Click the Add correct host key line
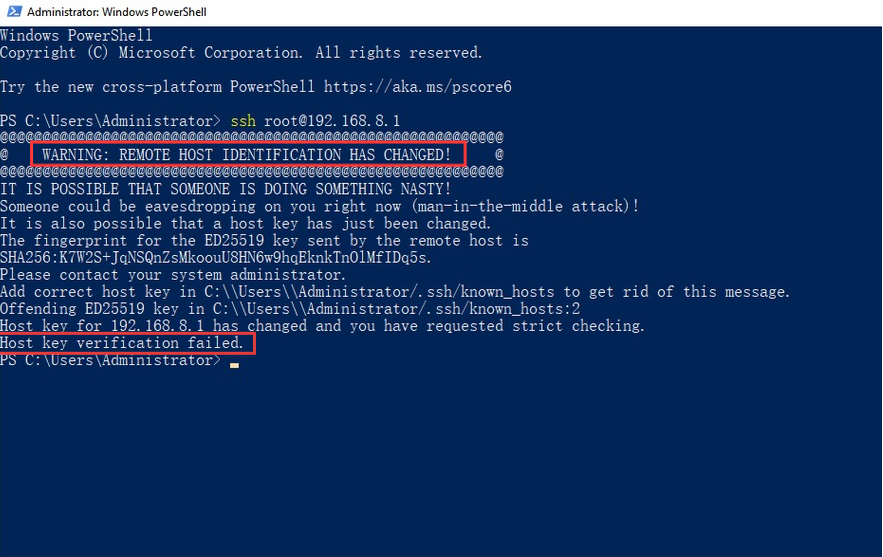The image size is (883, 557). tap(395, 292)
